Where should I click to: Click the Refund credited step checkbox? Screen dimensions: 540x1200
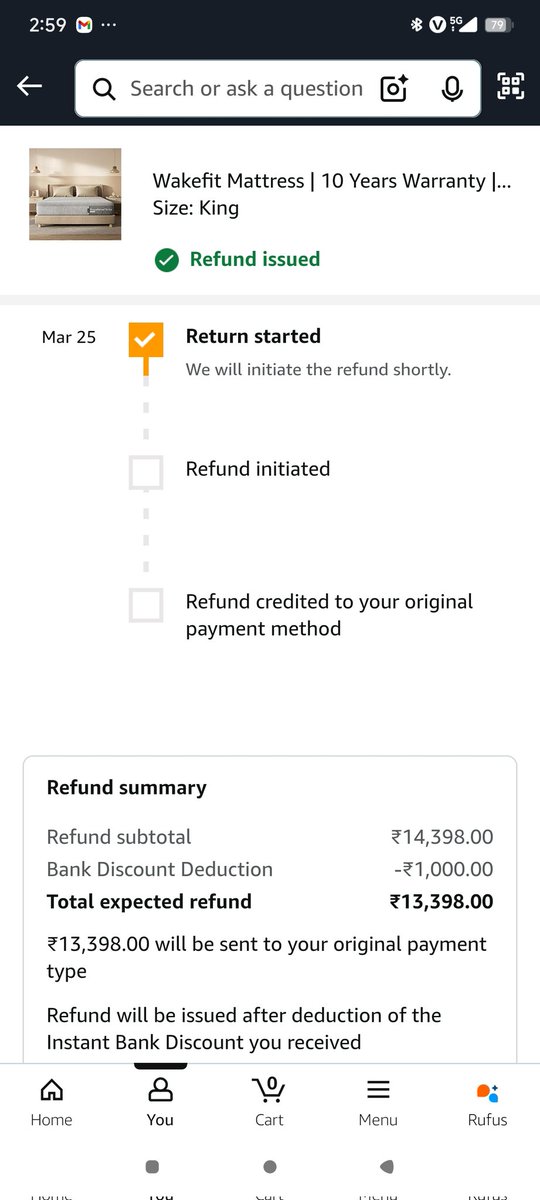tap(146, 605)
